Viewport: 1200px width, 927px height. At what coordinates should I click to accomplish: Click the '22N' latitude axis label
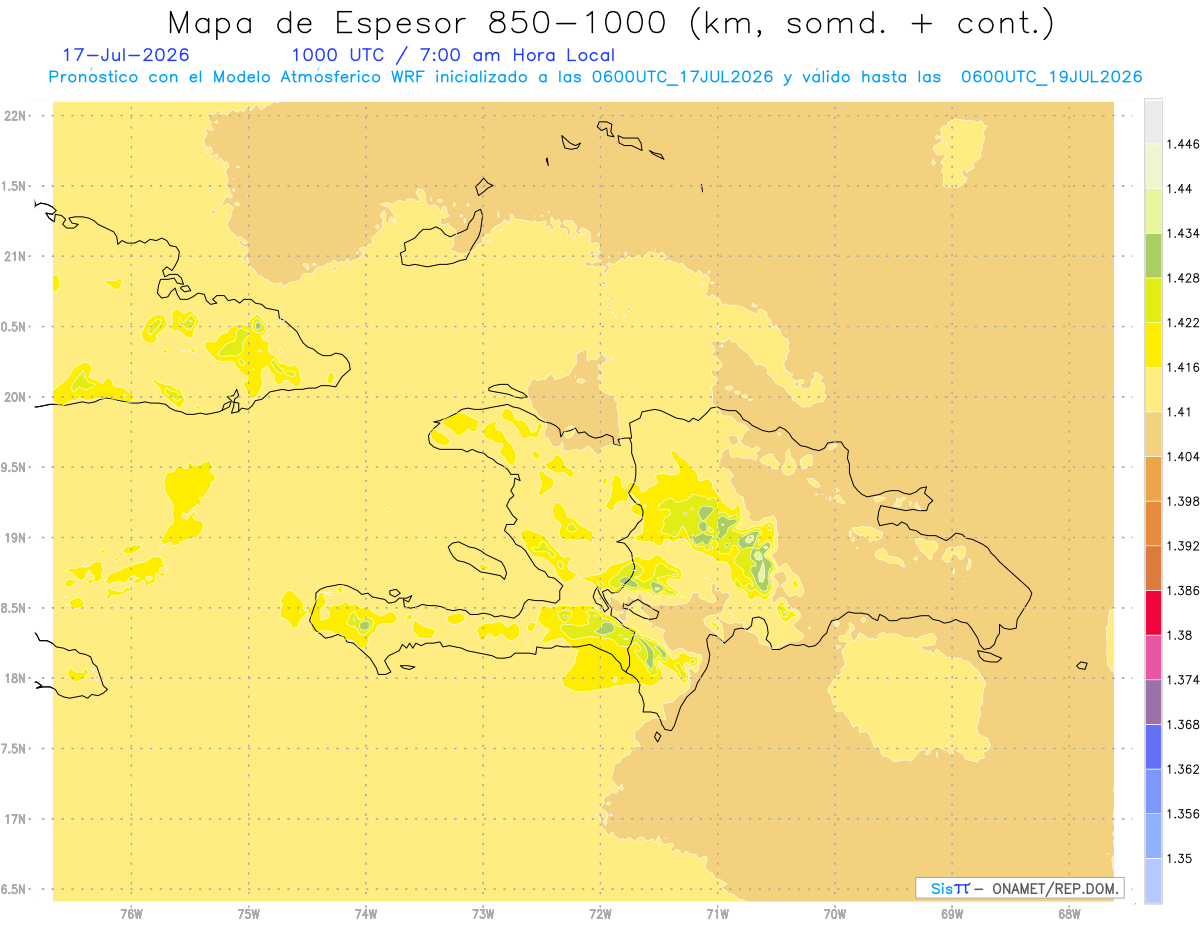[15, 116]
